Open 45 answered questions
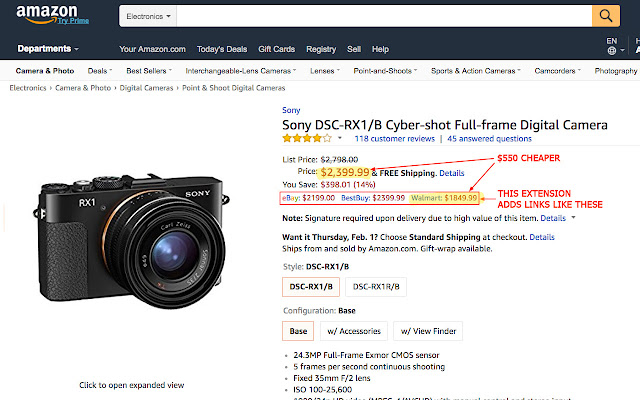640x400 pixels. (489, 138)
